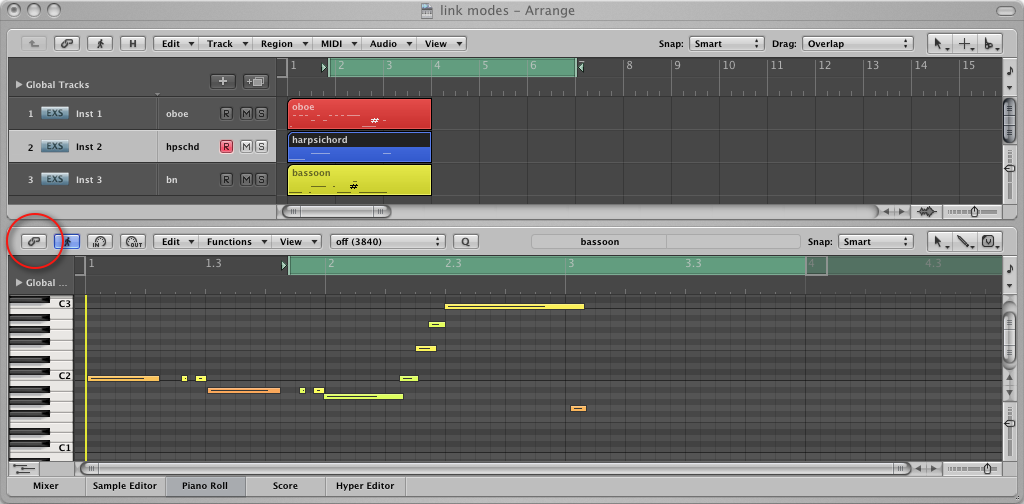Expand Global tracks in Piano Roll

coord(19,283)
